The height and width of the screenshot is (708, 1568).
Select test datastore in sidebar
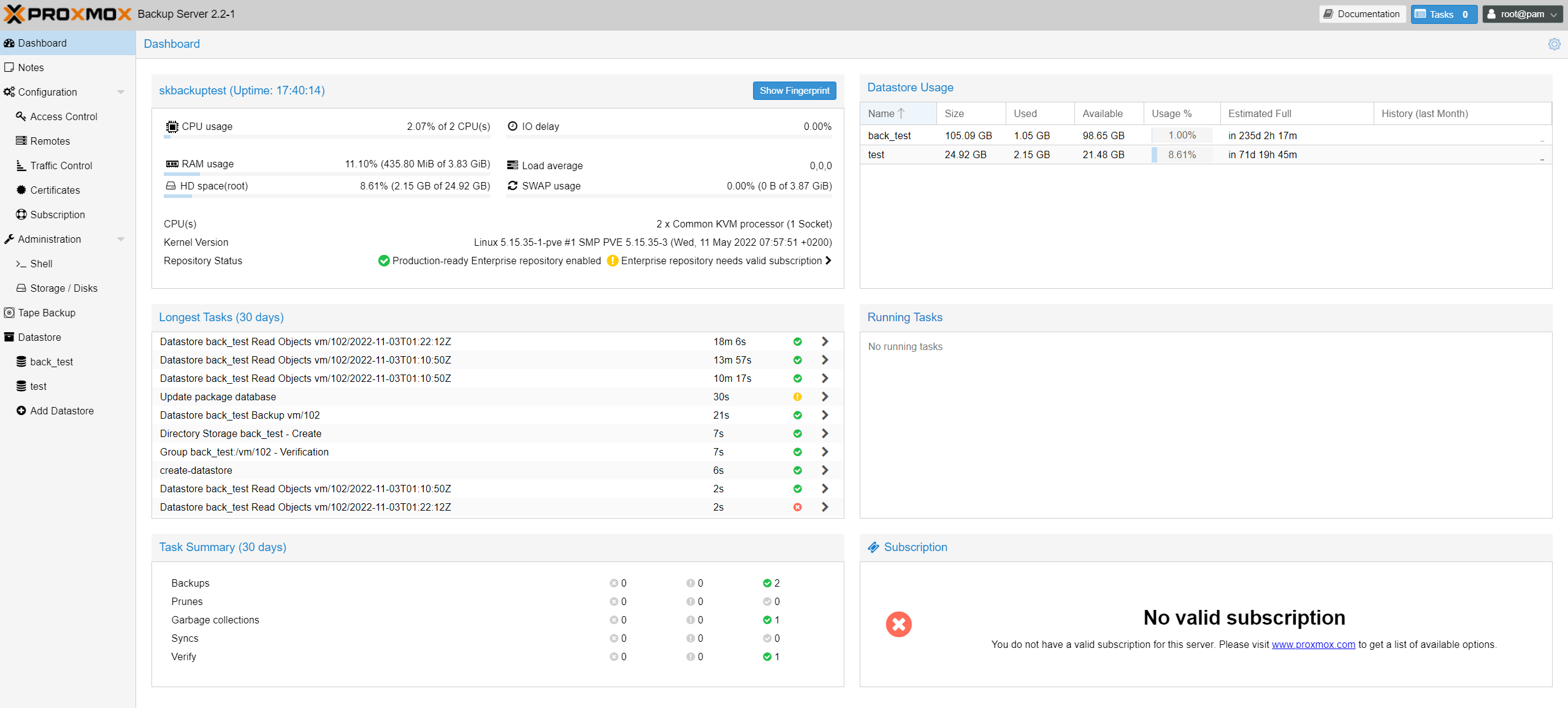pyautogui.click(x=67, y=386)
